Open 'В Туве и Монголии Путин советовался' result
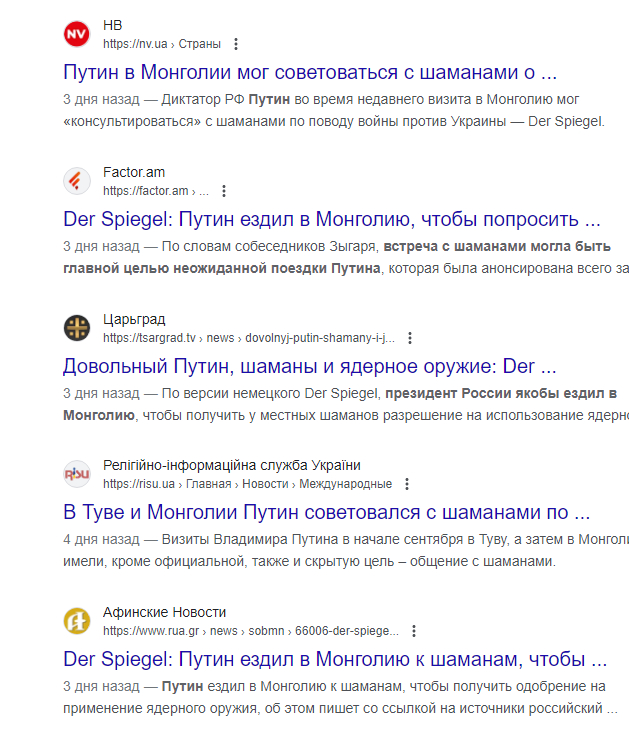629x730 pixels. tap(327, 513)
